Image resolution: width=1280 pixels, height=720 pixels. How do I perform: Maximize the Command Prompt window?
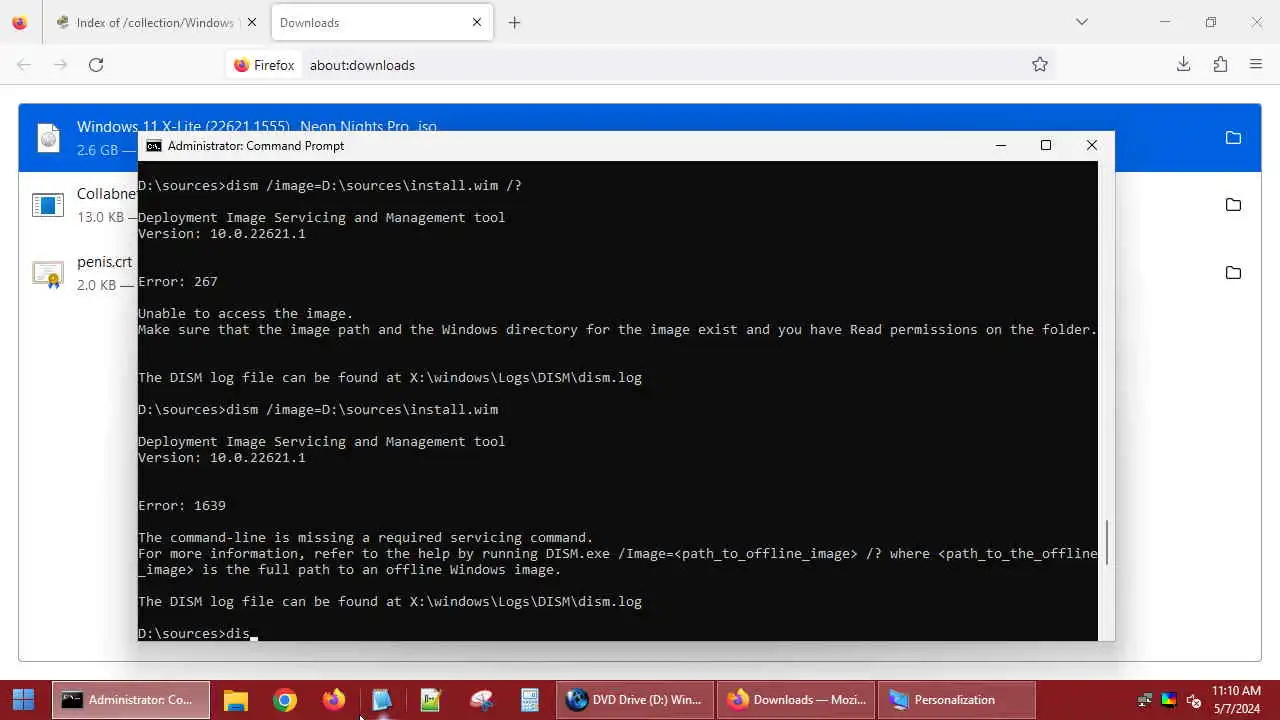[x=1046, y=146]
